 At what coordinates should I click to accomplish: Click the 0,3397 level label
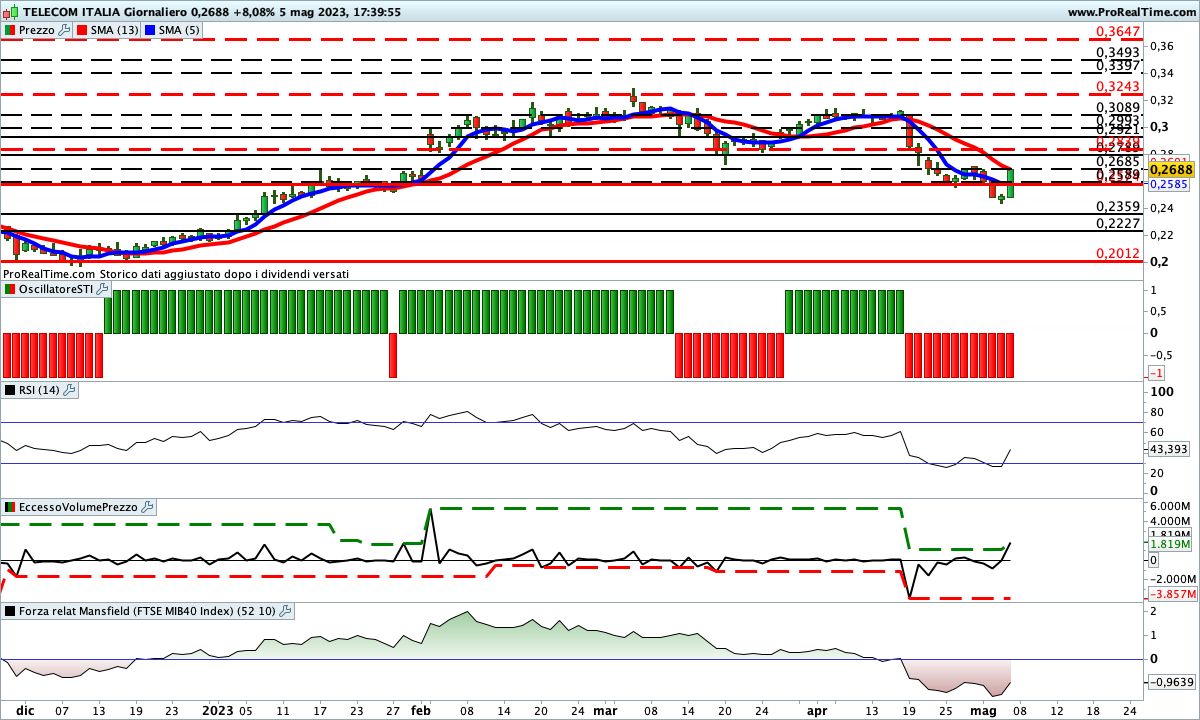click(x=1118, y=65)
